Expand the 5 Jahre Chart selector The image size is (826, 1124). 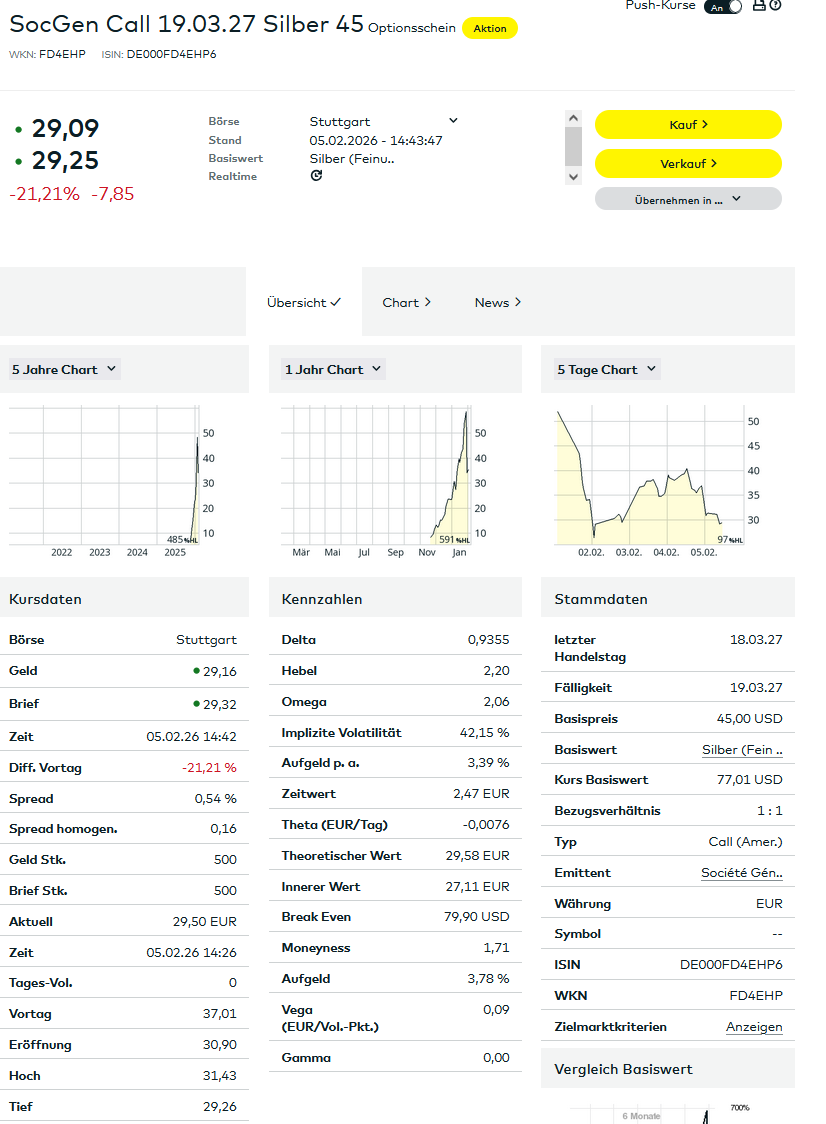(x=64, y=369)
